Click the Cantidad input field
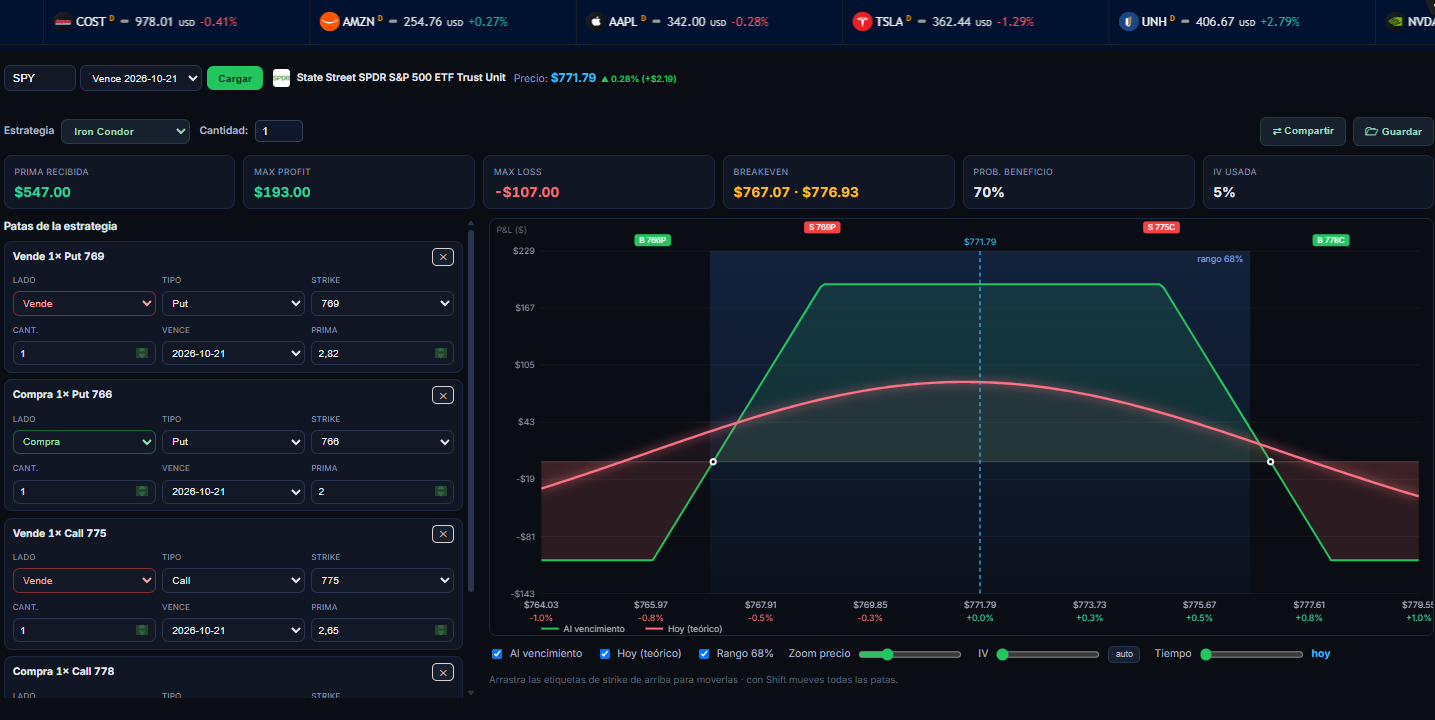The image size is (1435, 720). (279, 131)
